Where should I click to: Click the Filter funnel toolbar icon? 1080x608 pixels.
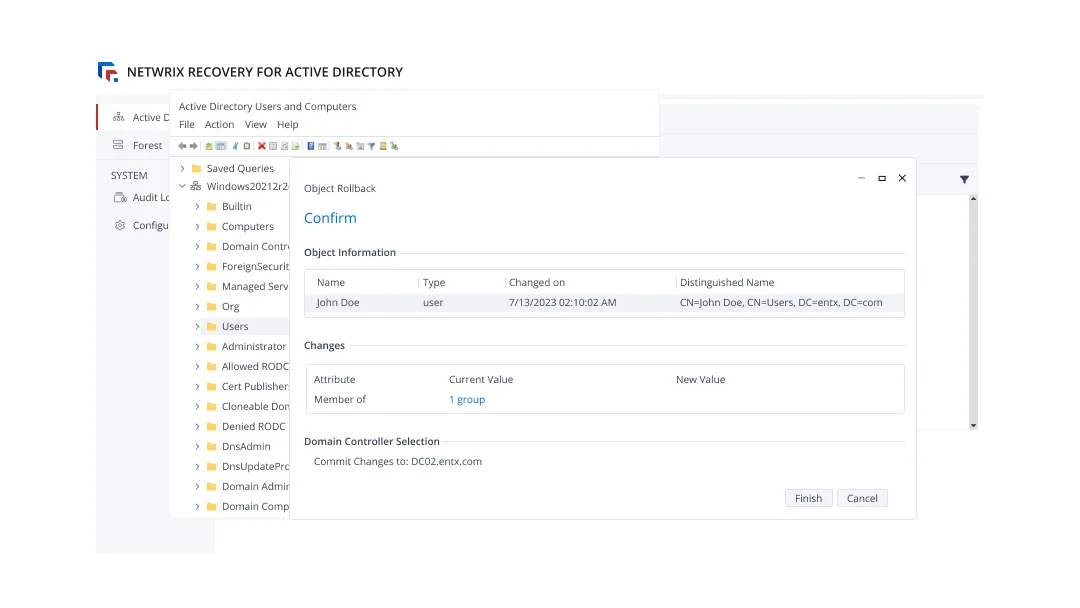pos(371,146)
